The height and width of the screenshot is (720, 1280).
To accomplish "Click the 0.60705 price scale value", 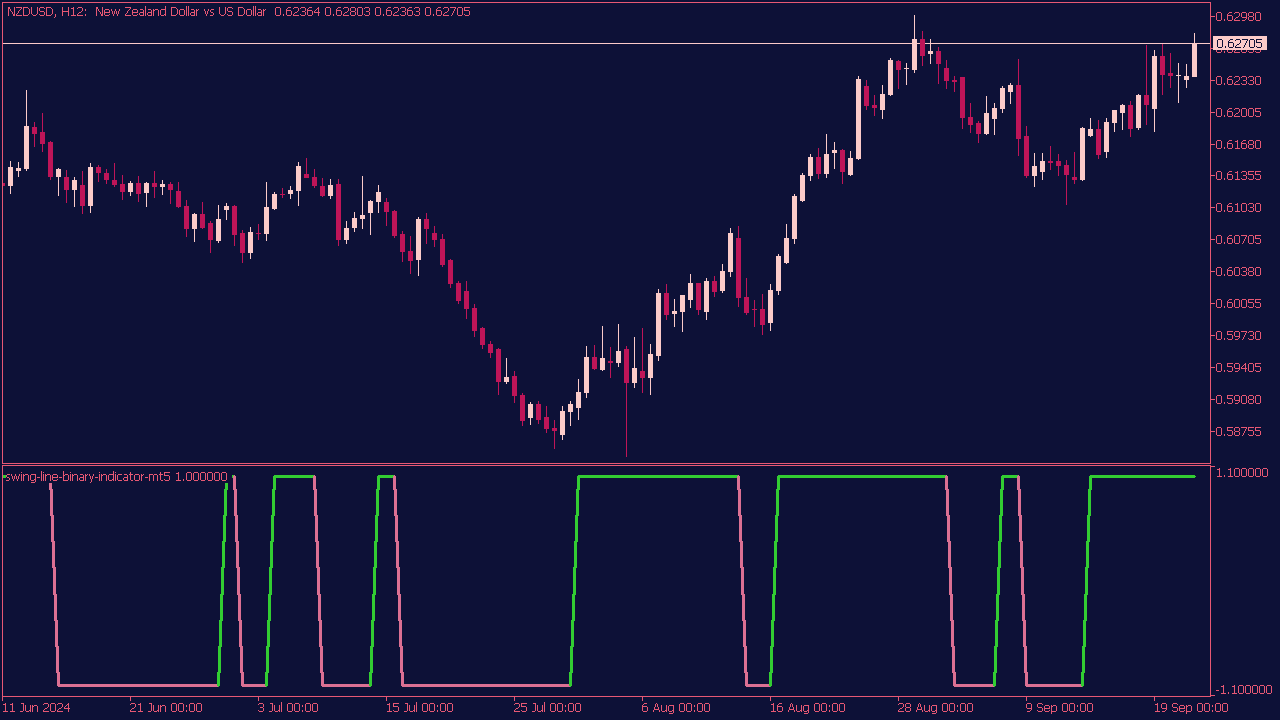I will [1240, 239].
